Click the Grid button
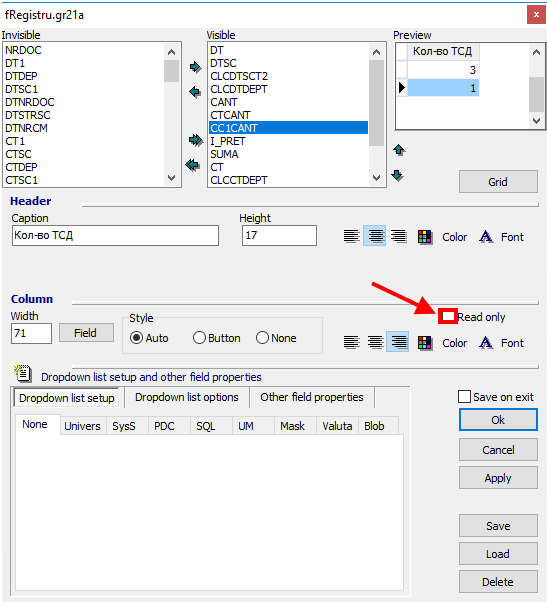This screenshot has height=602, width=547. click(x=498, y=182)
